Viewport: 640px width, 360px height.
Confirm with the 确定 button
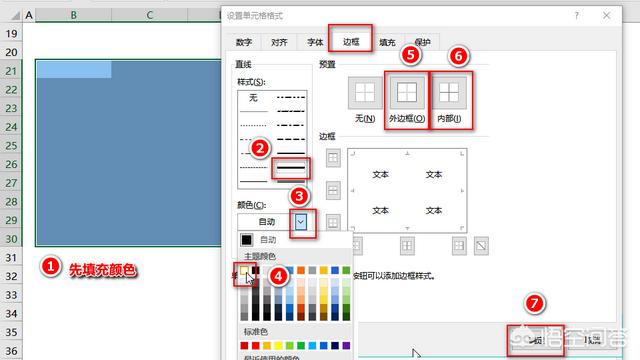[x=536, y=340]
